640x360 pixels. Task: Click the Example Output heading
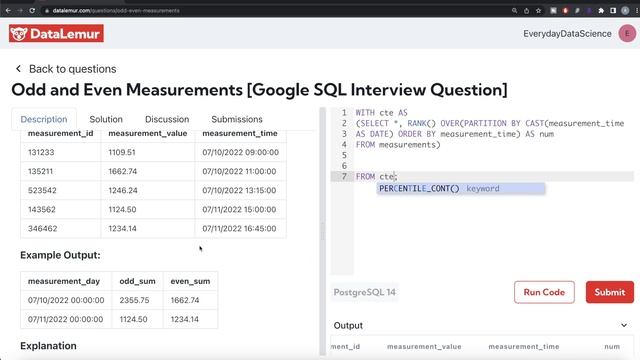tap(60, 255)
